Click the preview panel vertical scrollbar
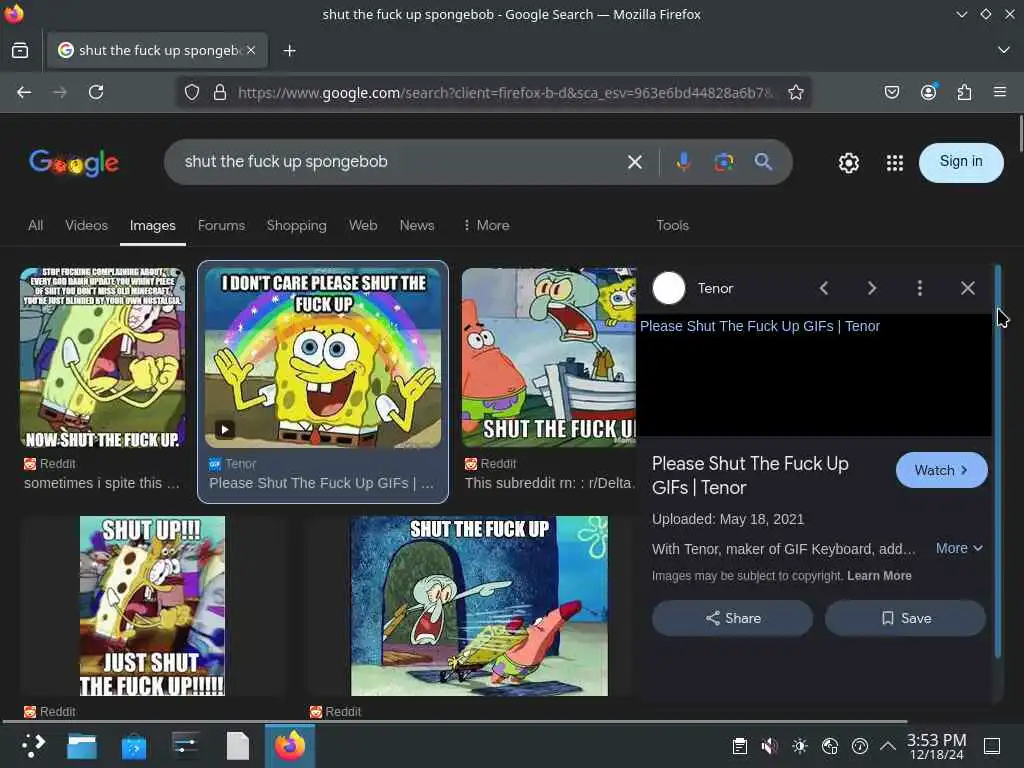 (x=997, y=460)
